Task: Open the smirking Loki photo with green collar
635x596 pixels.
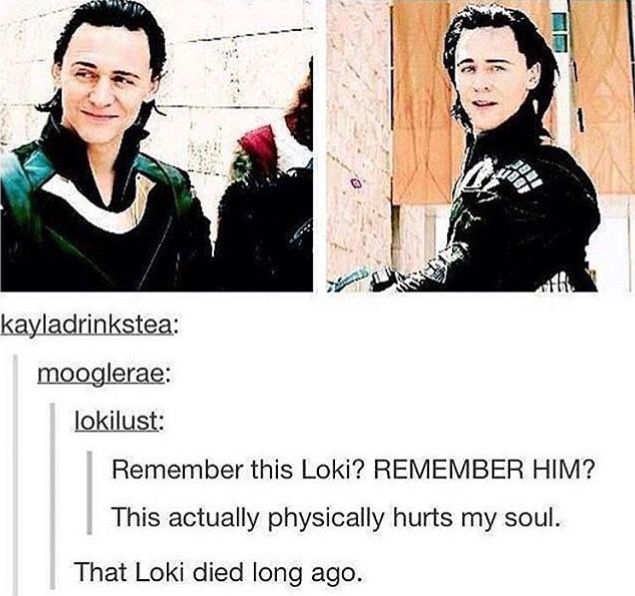Action: tap(156, 145)
